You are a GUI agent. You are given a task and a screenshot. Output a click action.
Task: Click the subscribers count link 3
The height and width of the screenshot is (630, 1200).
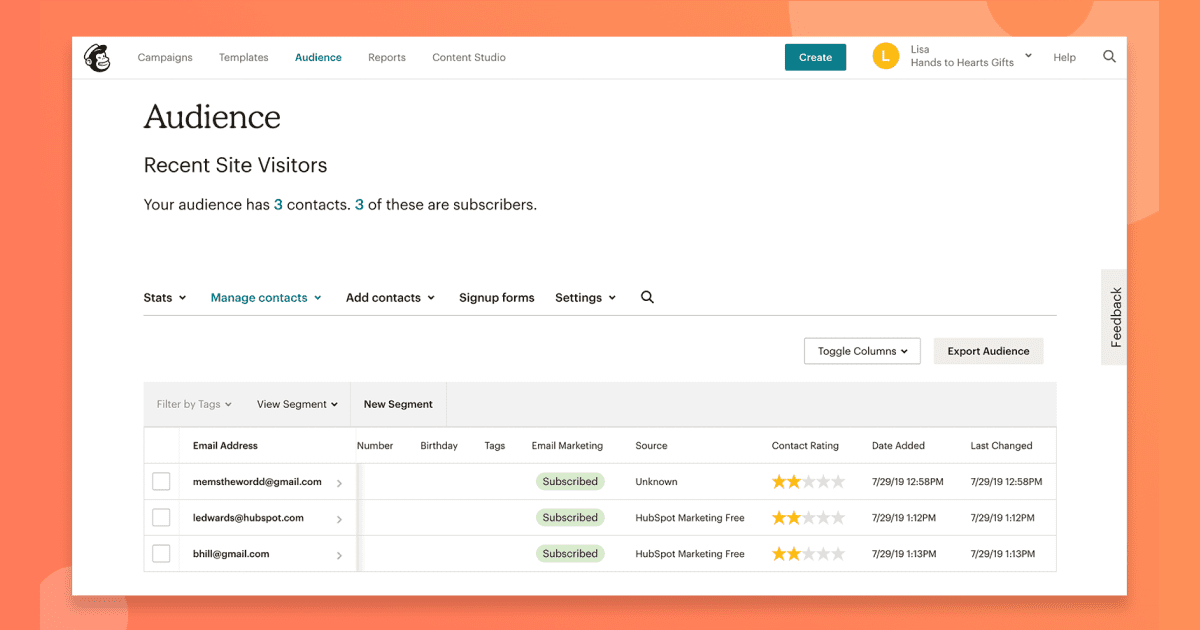click(359, 205)
